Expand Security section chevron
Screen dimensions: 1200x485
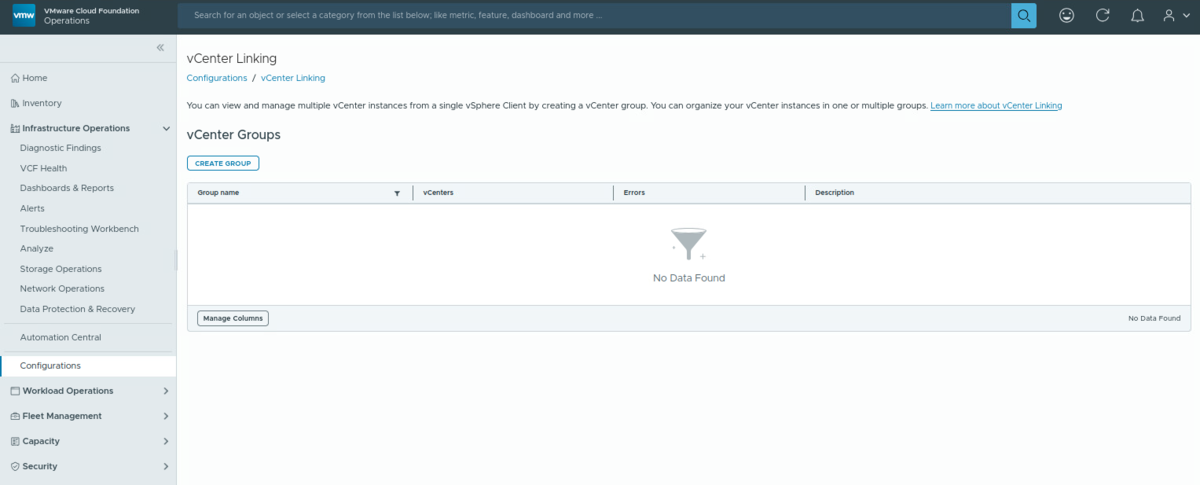click(x=166, y=466)
